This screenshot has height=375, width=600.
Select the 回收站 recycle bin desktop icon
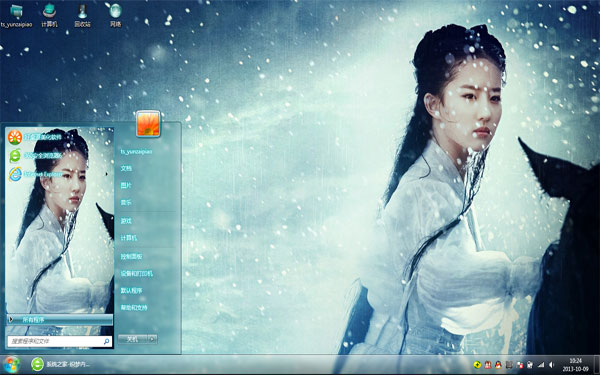point(82,15)
